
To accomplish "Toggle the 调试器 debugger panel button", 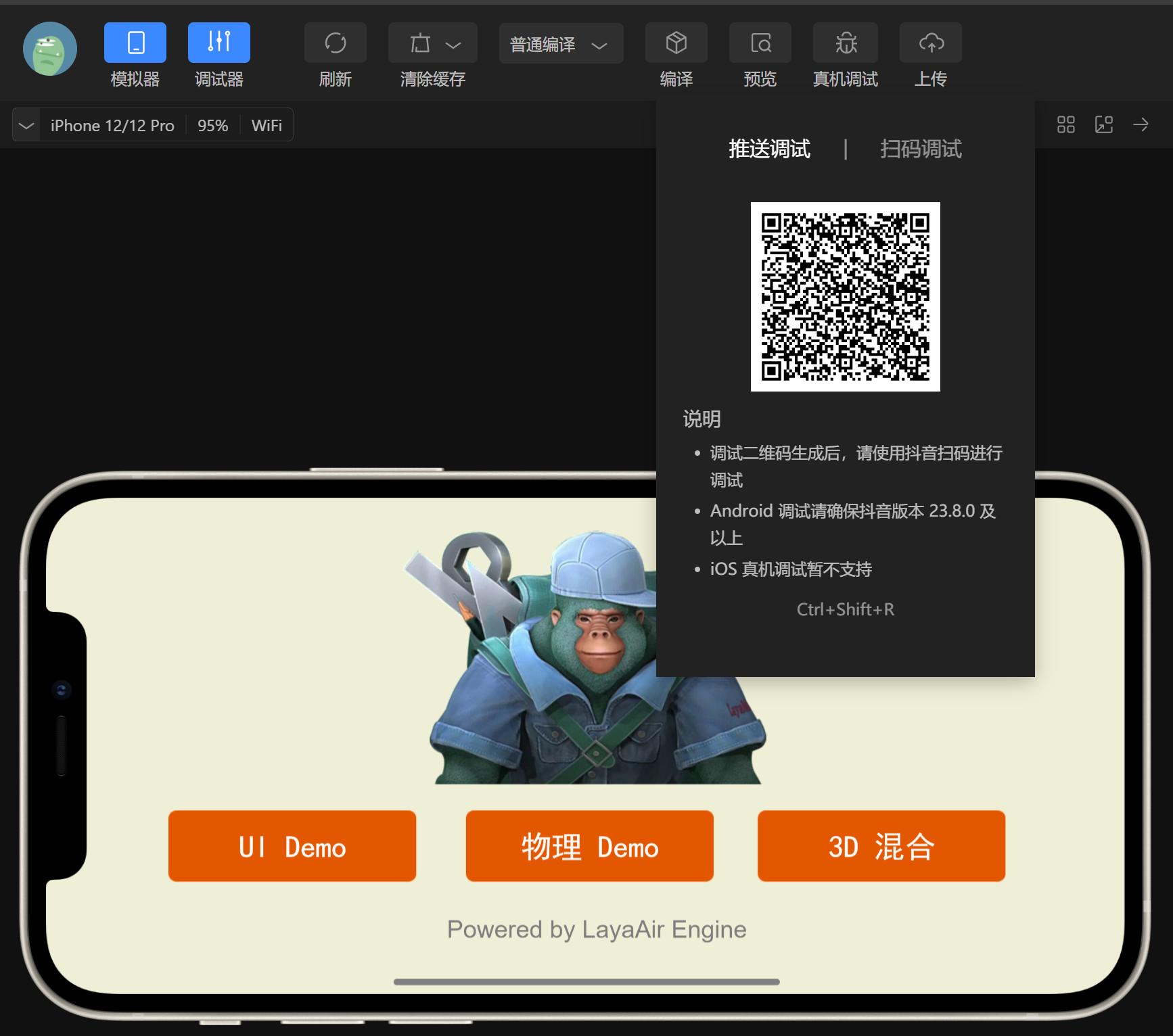I will point(218,43).
